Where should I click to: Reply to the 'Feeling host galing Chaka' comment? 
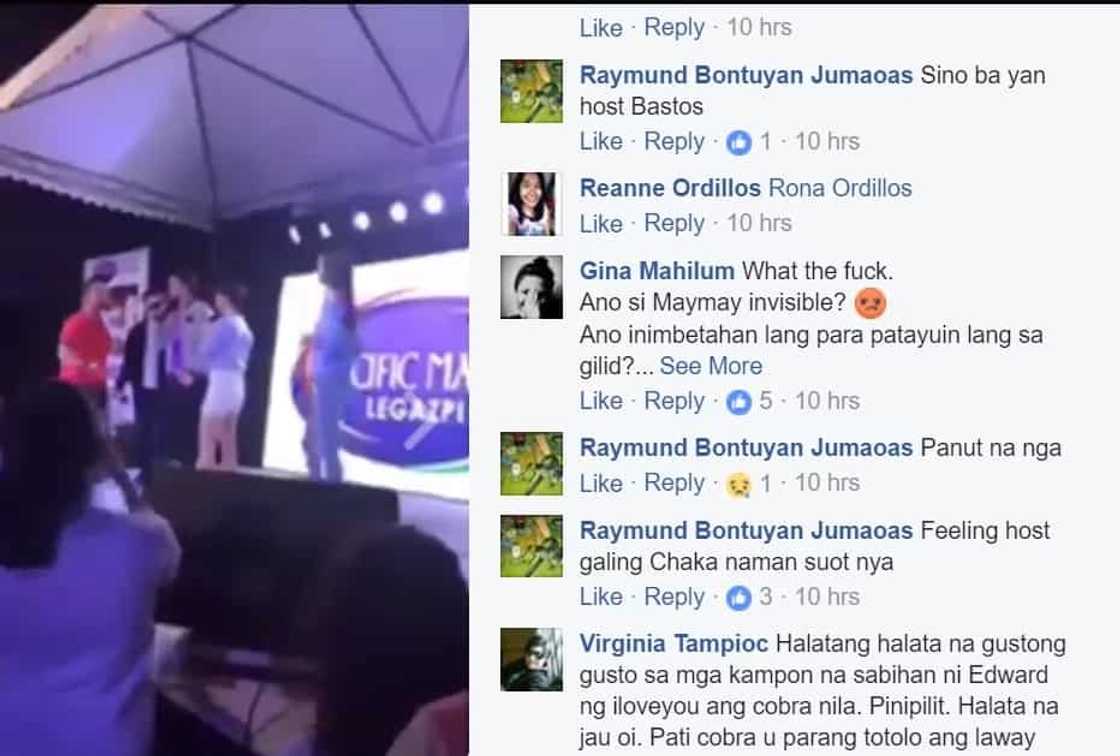[674, 597]
